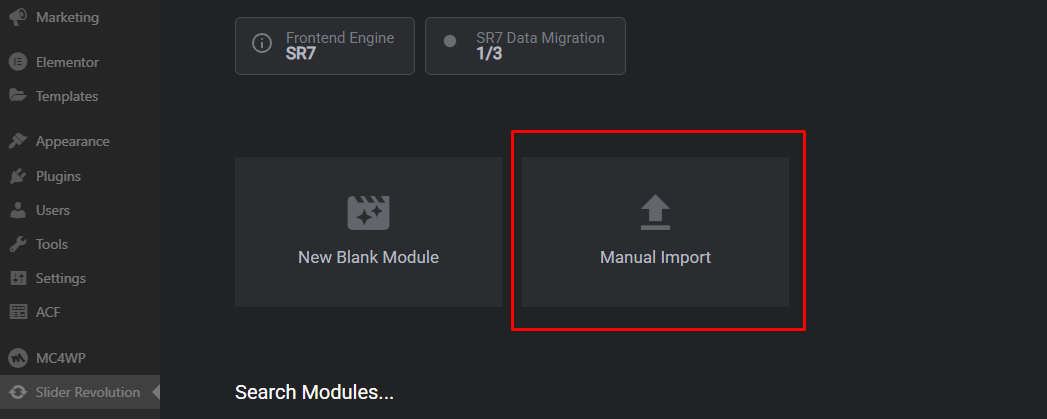1047x419 pixels.
Task: Click the Manual Import upload arrow icon
Action: (655, 212)
